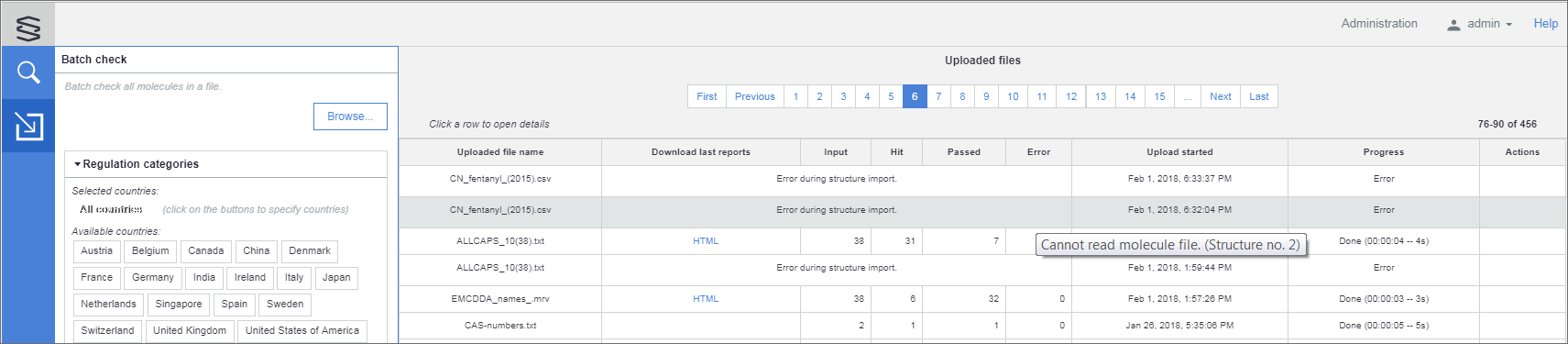Go to page 15

[1159, 96]
